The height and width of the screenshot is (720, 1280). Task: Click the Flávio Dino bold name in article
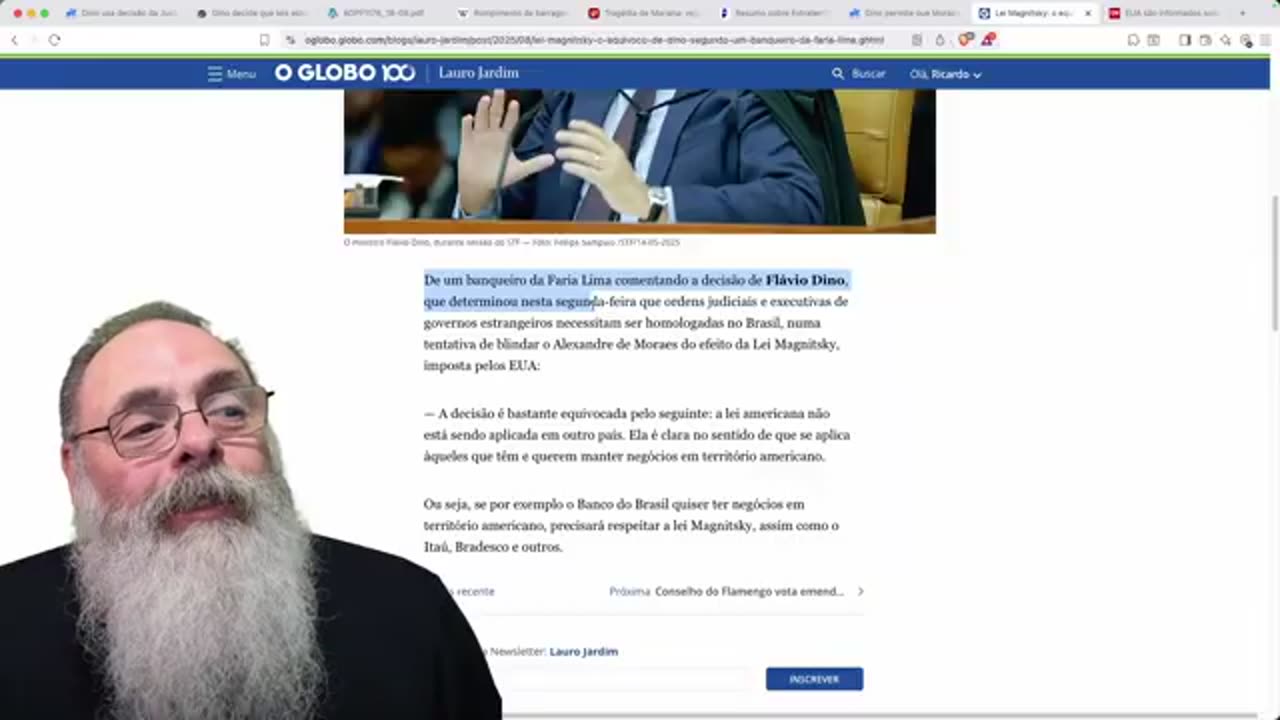coord(805,280)
